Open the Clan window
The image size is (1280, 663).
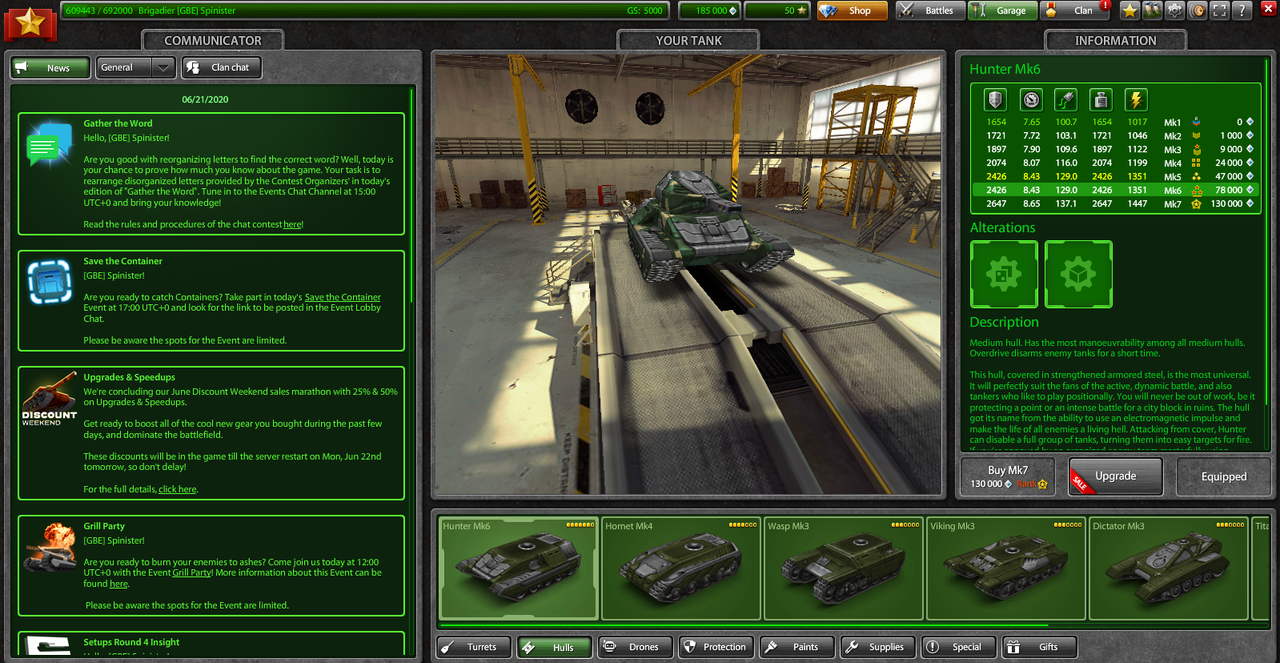tap(1074, 10)
